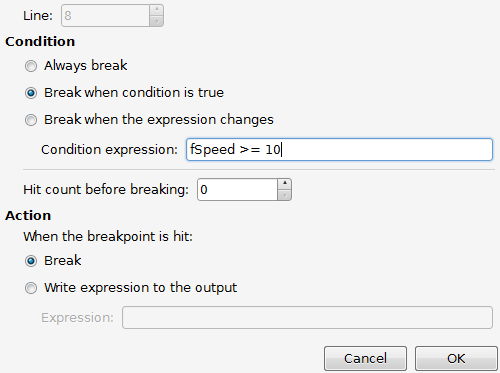
Task: Click the Condition expression label
Action: click(109, 150)
